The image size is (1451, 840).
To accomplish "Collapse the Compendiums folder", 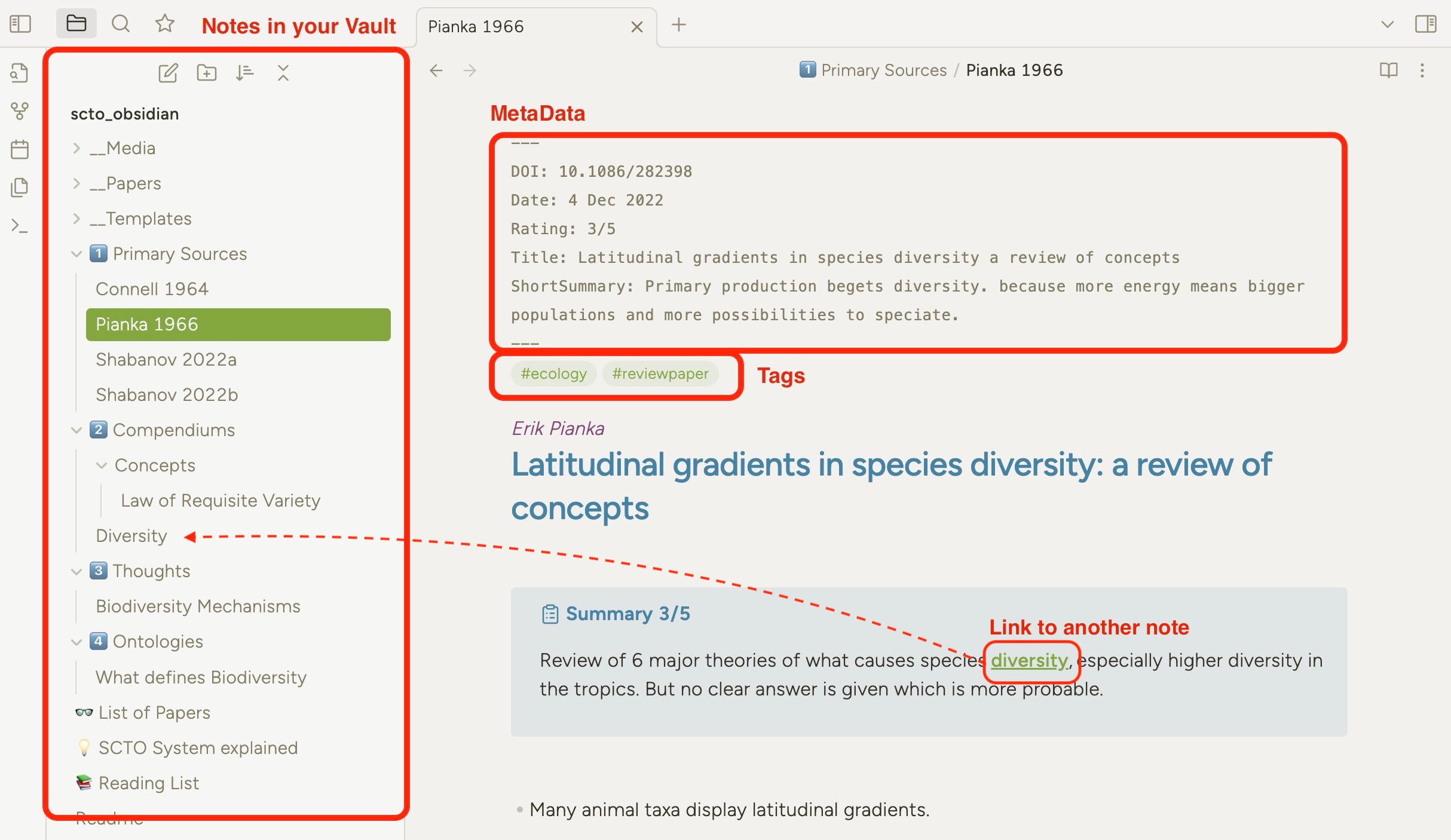I will click(76, 430).
